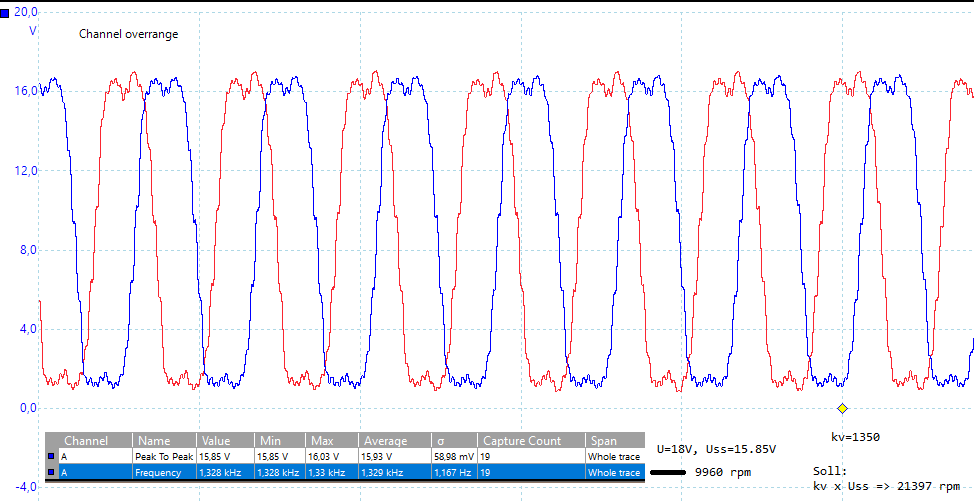
Task: Click the Channel overrange warning text
Action: tap(129, 34)
